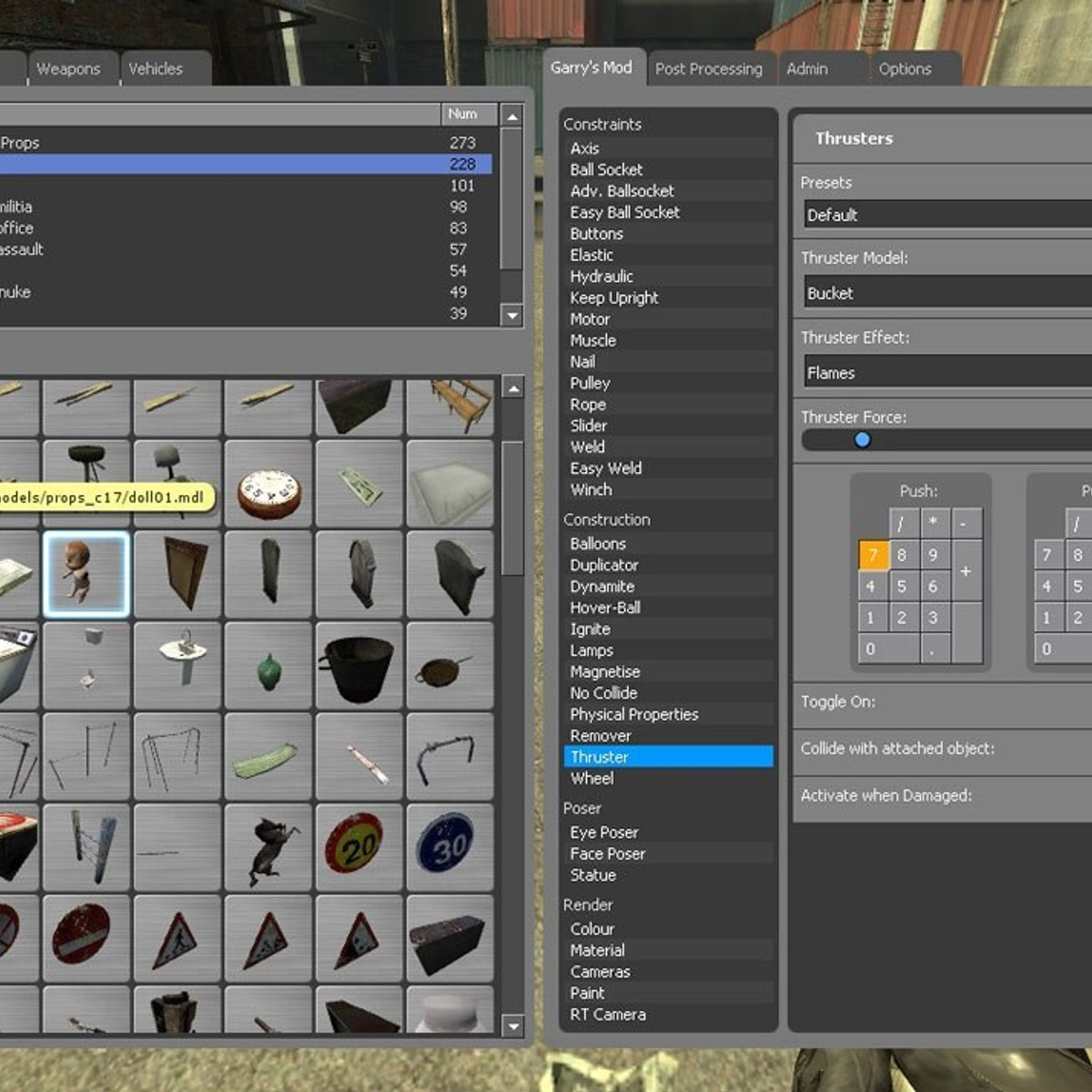Pick the green boat-shaped prop icon
Viewport: 1092px width, 1092px height.
tap(268, 756)
